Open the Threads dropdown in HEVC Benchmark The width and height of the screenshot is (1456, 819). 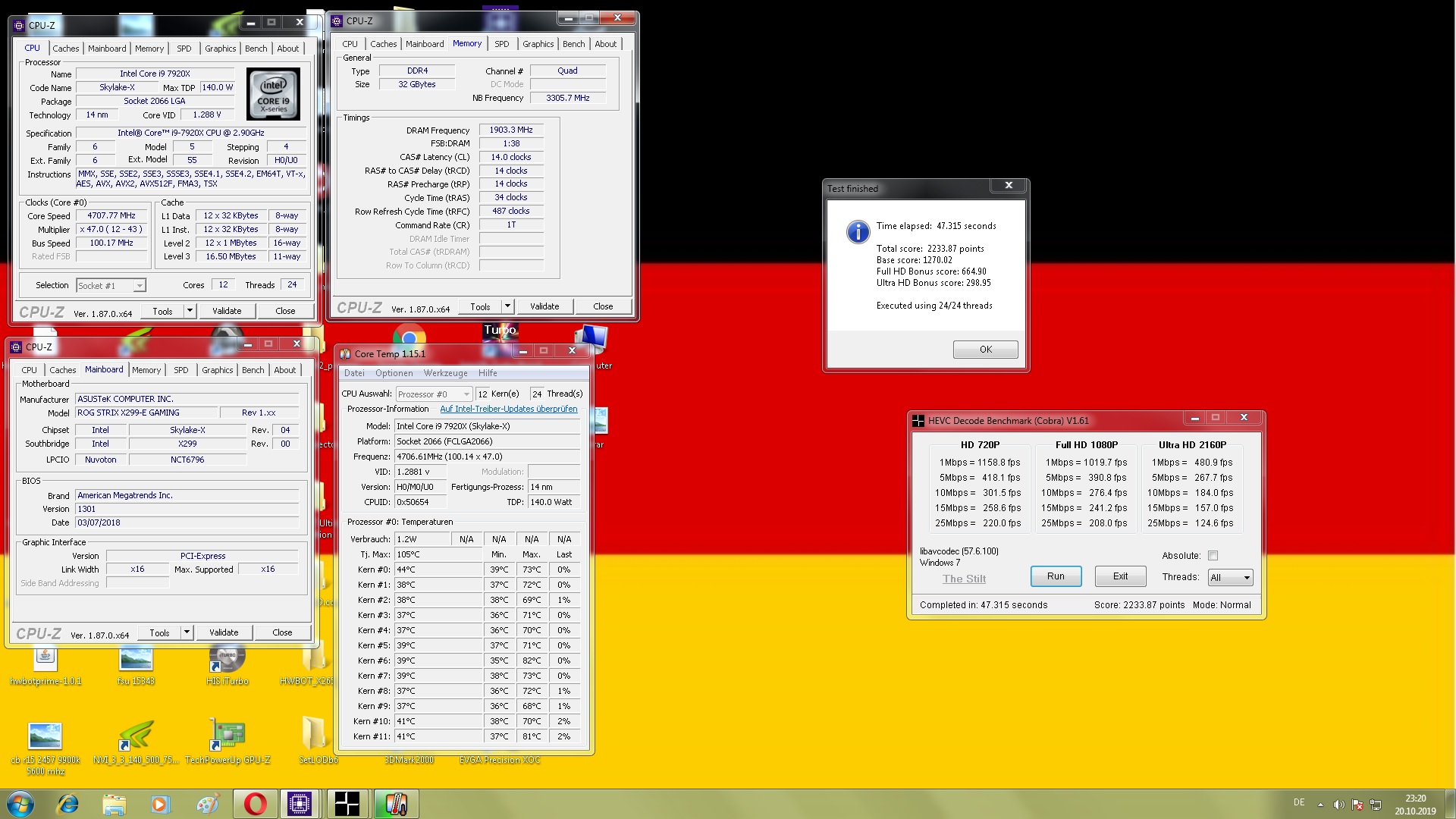pos(1230,578)
